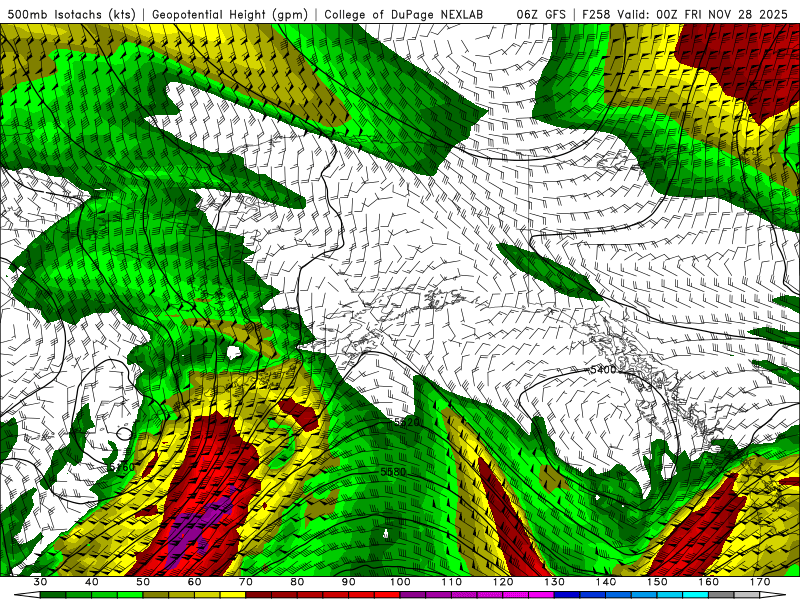Image resolution: width=800 pixels, height=600 pixels.
Task: Click the 'Geopotential Height (gpm)' title text
Action: 230,15
